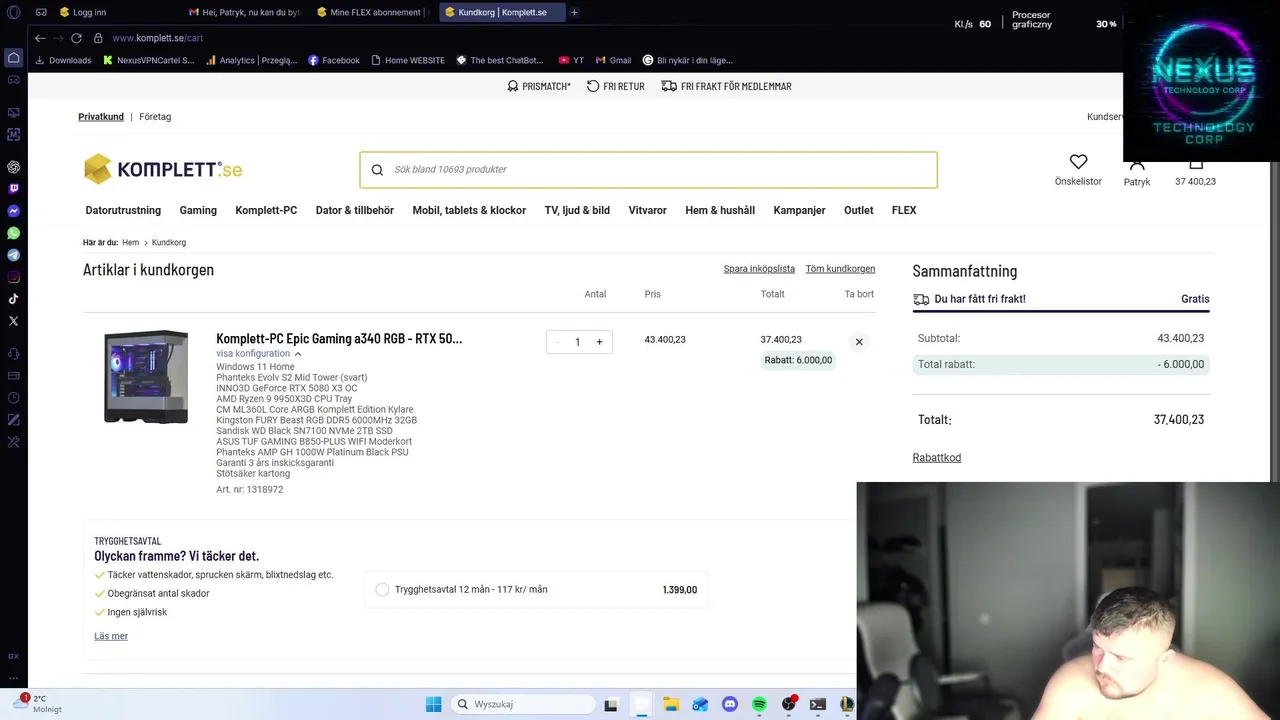
Task: Open WhatsApp in the browser sidebar
Action: 14,233
